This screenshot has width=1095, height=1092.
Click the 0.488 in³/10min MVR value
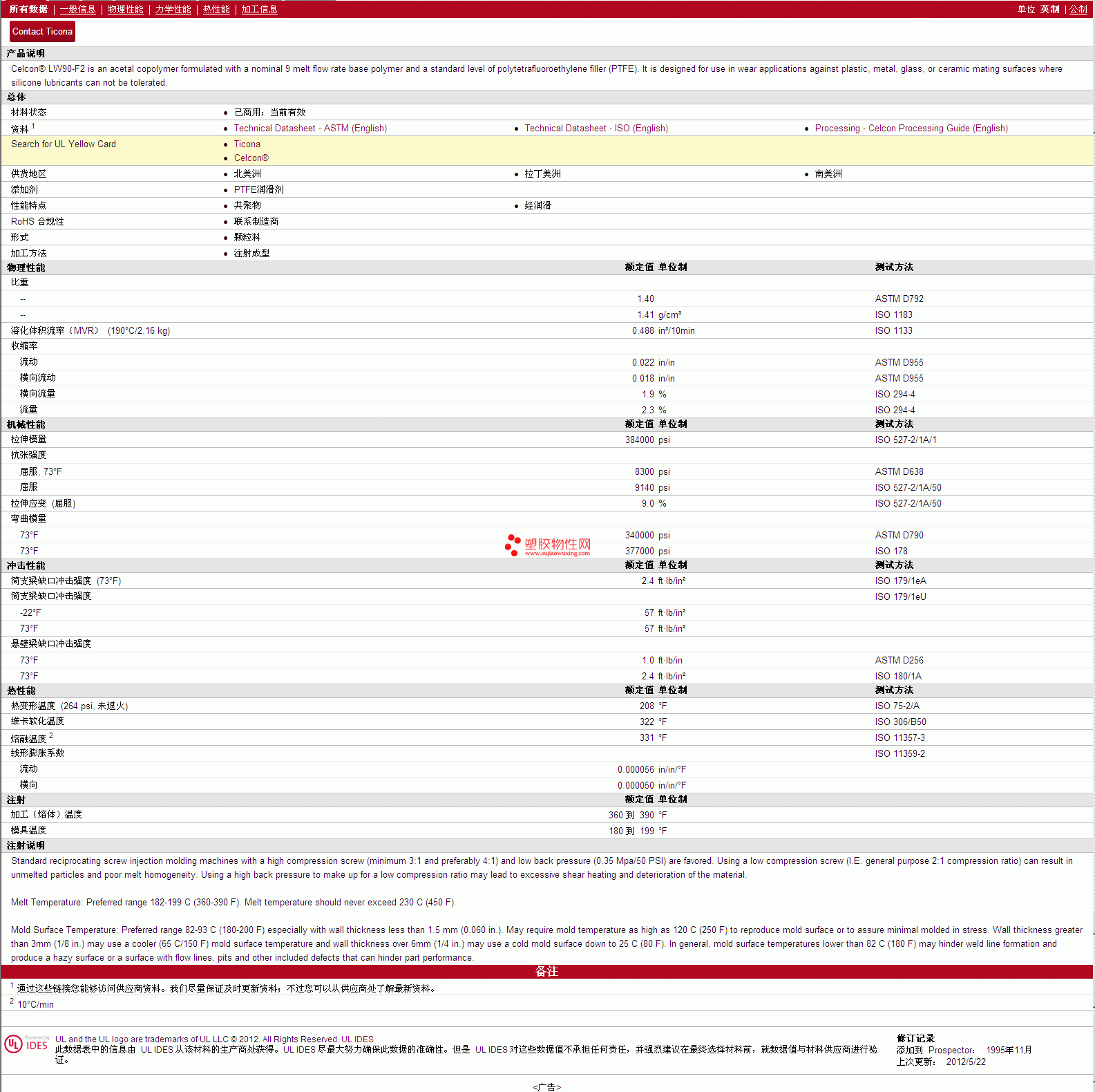click(663, 330)
